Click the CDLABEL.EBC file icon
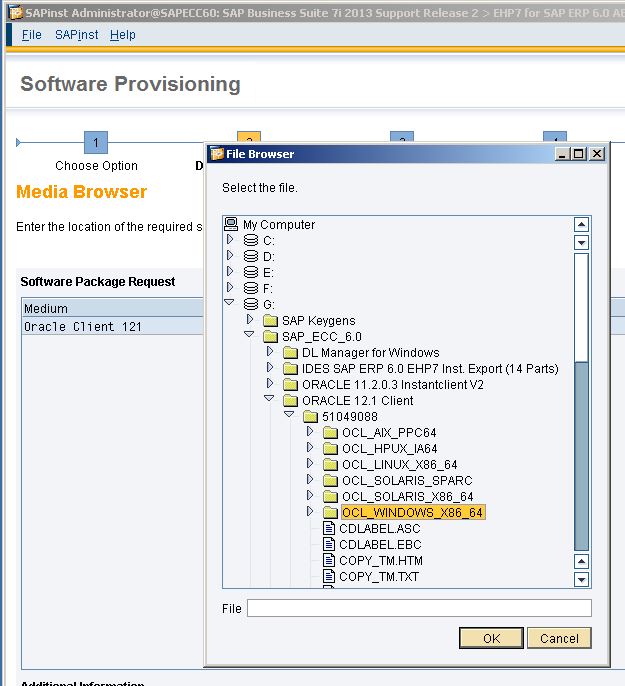This screenshot has height=686, width=625. tap(328, 544)
